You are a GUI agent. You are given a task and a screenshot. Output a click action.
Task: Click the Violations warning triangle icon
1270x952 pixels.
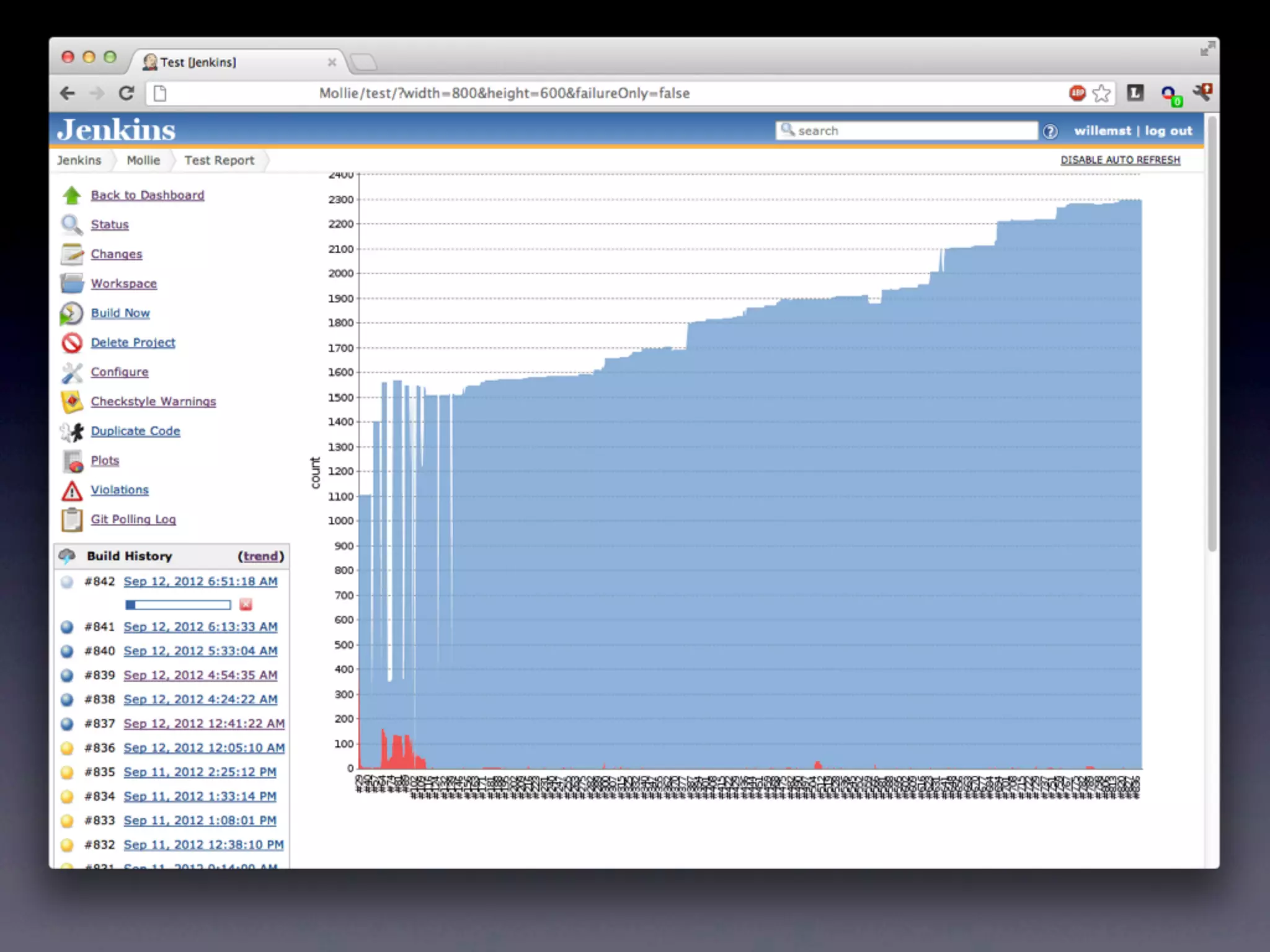pos(72,491)
